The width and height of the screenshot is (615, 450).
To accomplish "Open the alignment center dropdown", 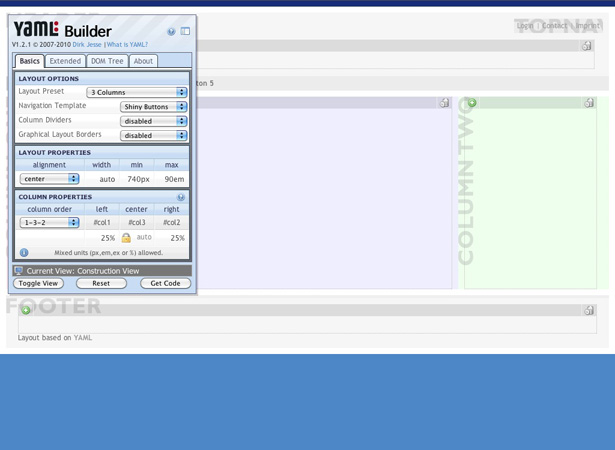I will tap(49, 179).
